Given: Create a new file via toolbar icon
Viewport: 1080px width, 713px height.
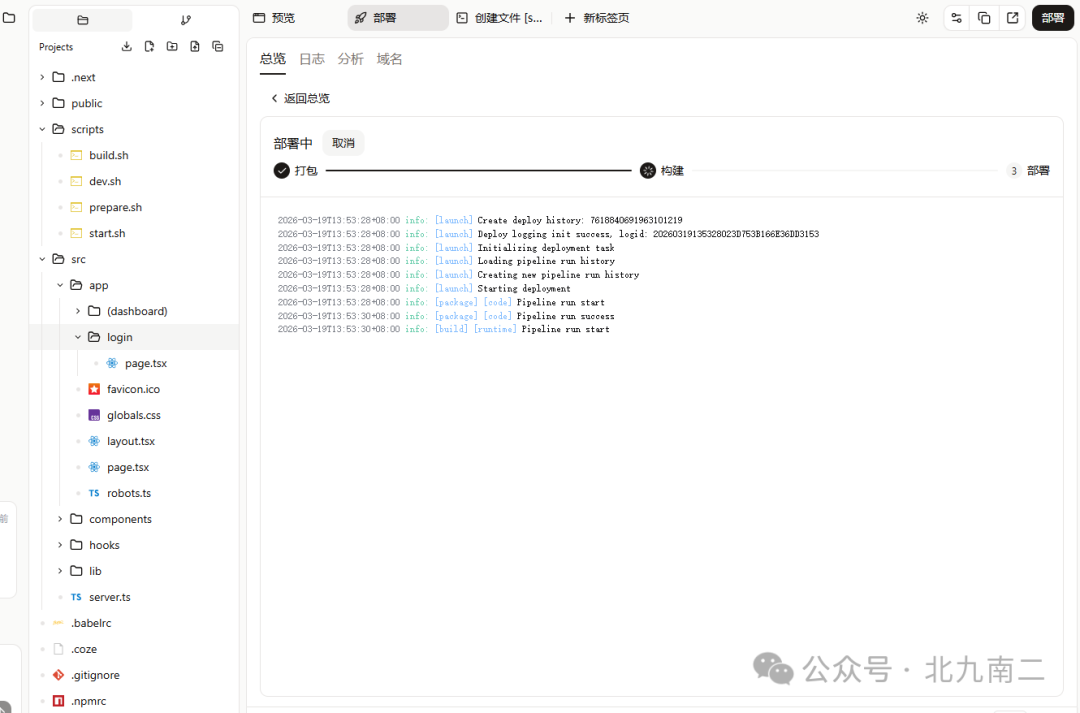Looking at the screenshot, I should [x=149, y=46].
